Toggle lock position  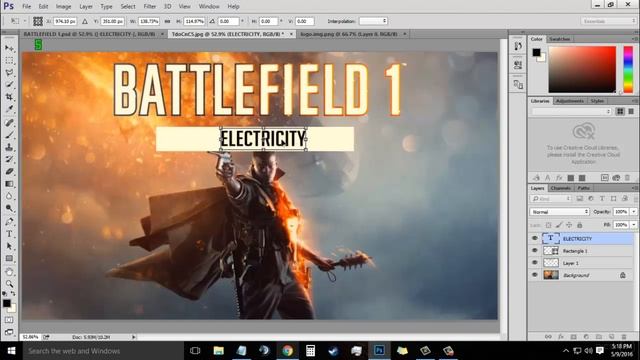click(569, 225)
